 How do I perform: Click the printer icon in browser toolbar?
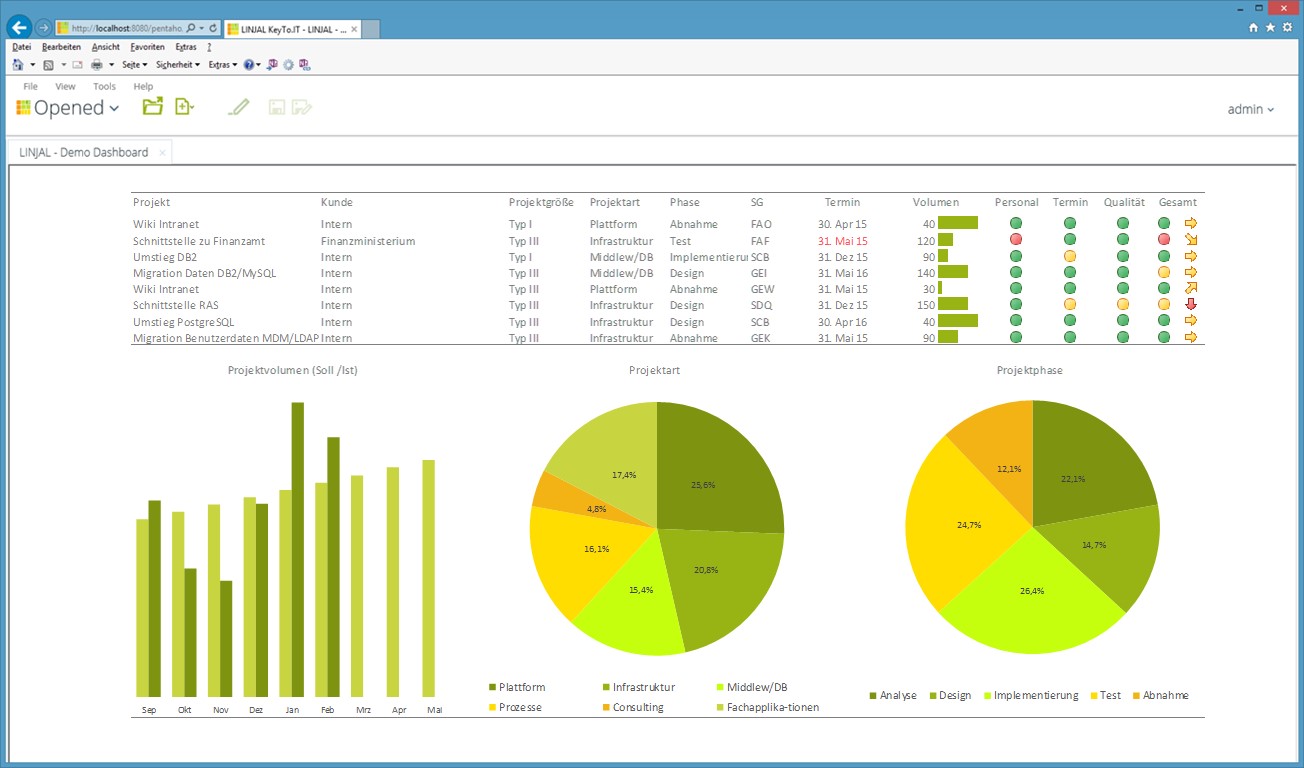pos(97,65)
